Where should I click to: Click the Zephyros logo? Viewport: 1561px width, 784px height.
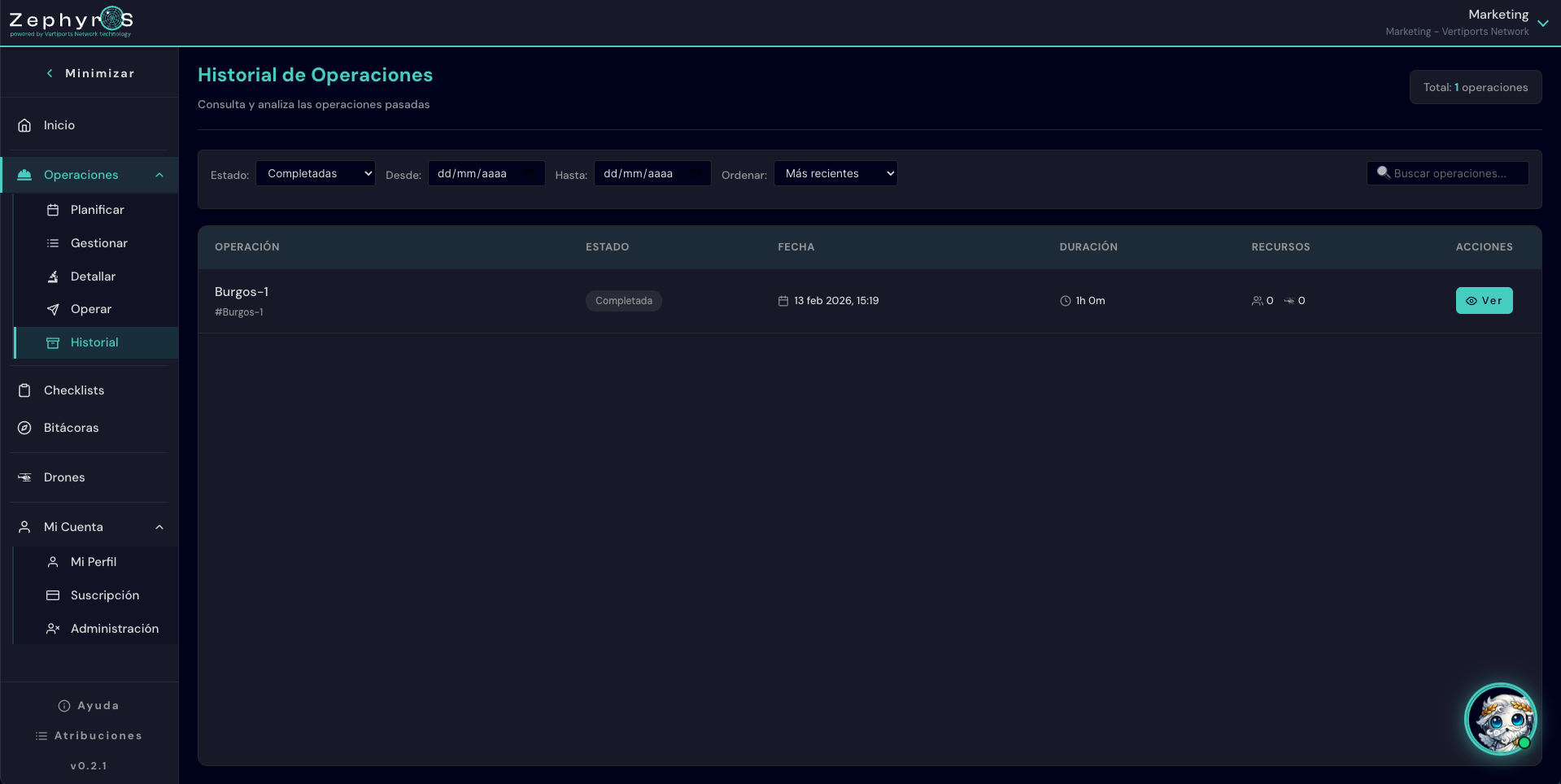click(x=71, y=22)
